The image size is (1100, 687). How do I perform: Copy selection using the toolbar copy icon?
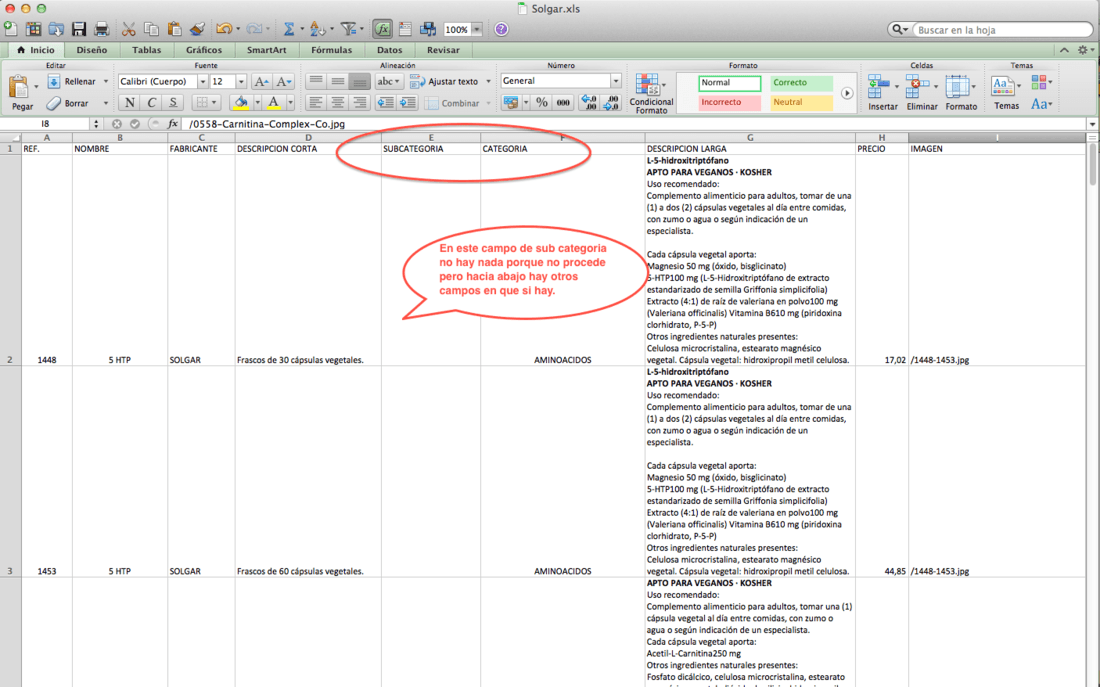[x=151, y=29]
